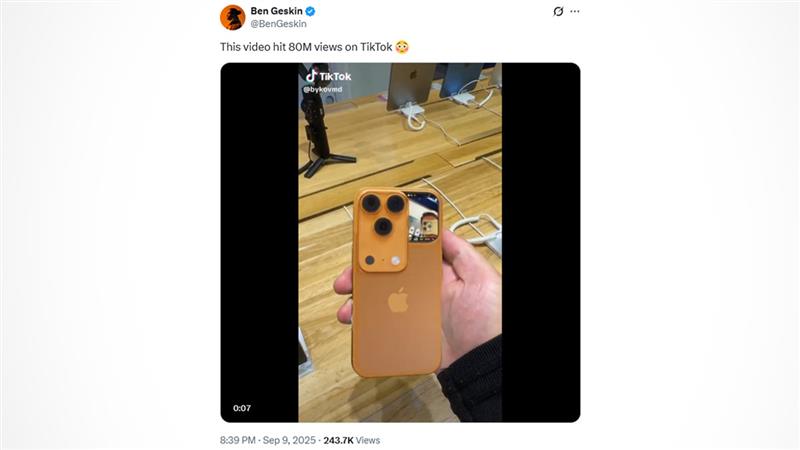Click the small screen on the phone's back
Image resolution: width=800 pixels, height=450 pixels.
tap(423, 216)
